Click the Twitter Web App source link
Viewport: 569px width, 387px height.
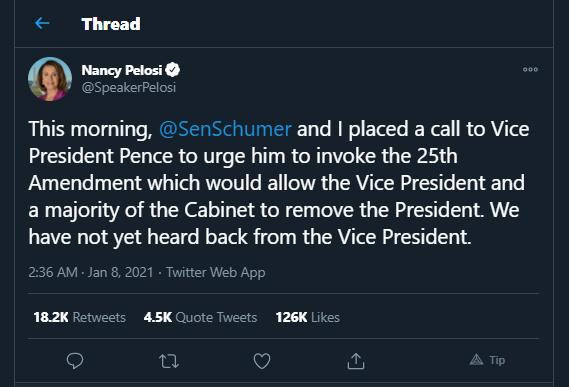[216, 272]
